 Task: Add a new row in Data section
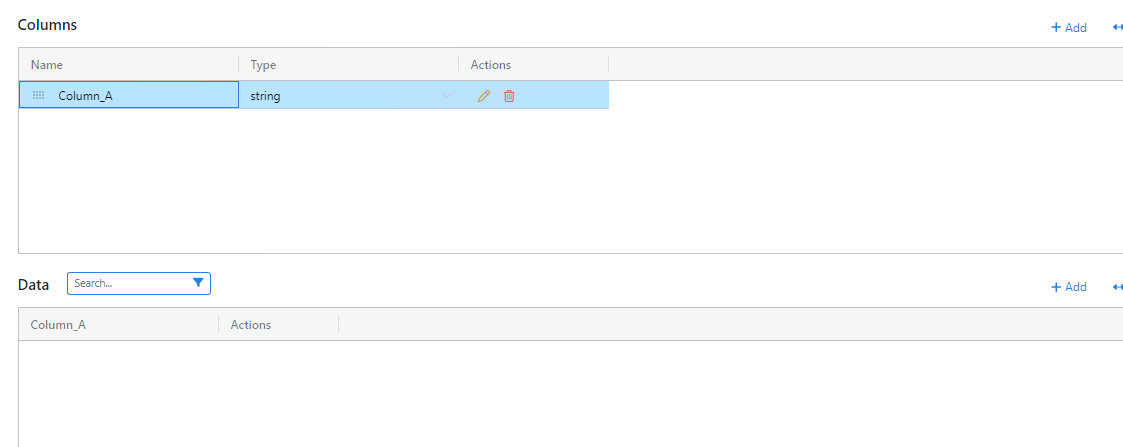coord(1068,287)
